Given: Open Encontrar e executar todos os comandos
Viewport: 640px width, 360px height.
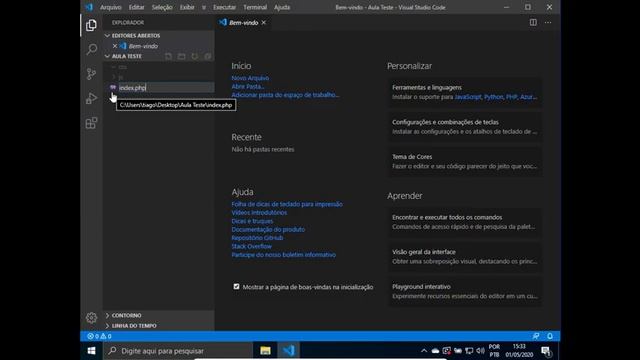Looking at the screenshot, I should coord(464,222).
